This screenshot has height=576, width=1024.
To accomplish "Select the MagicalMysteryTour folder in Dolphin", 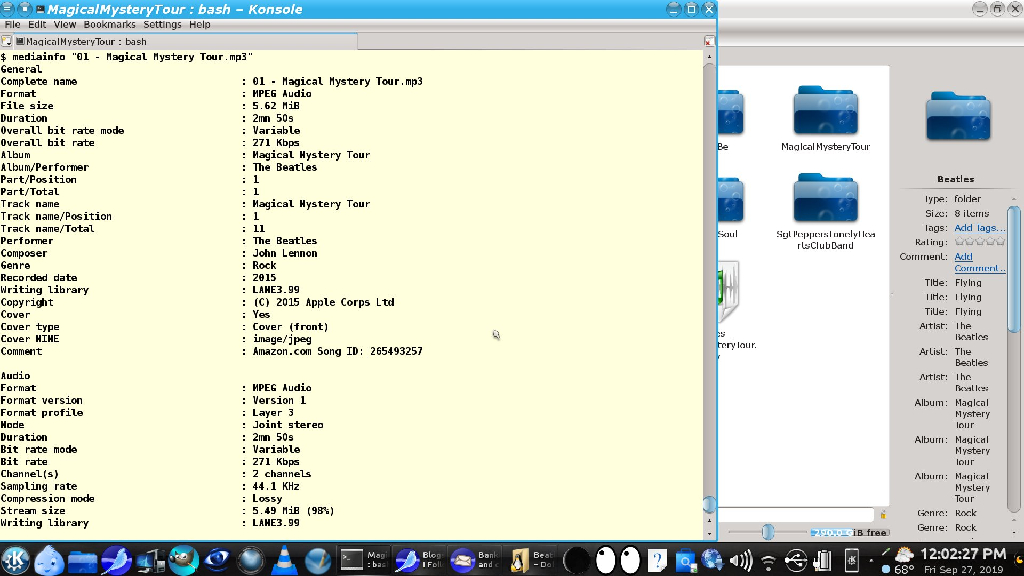I will [825, 119].
